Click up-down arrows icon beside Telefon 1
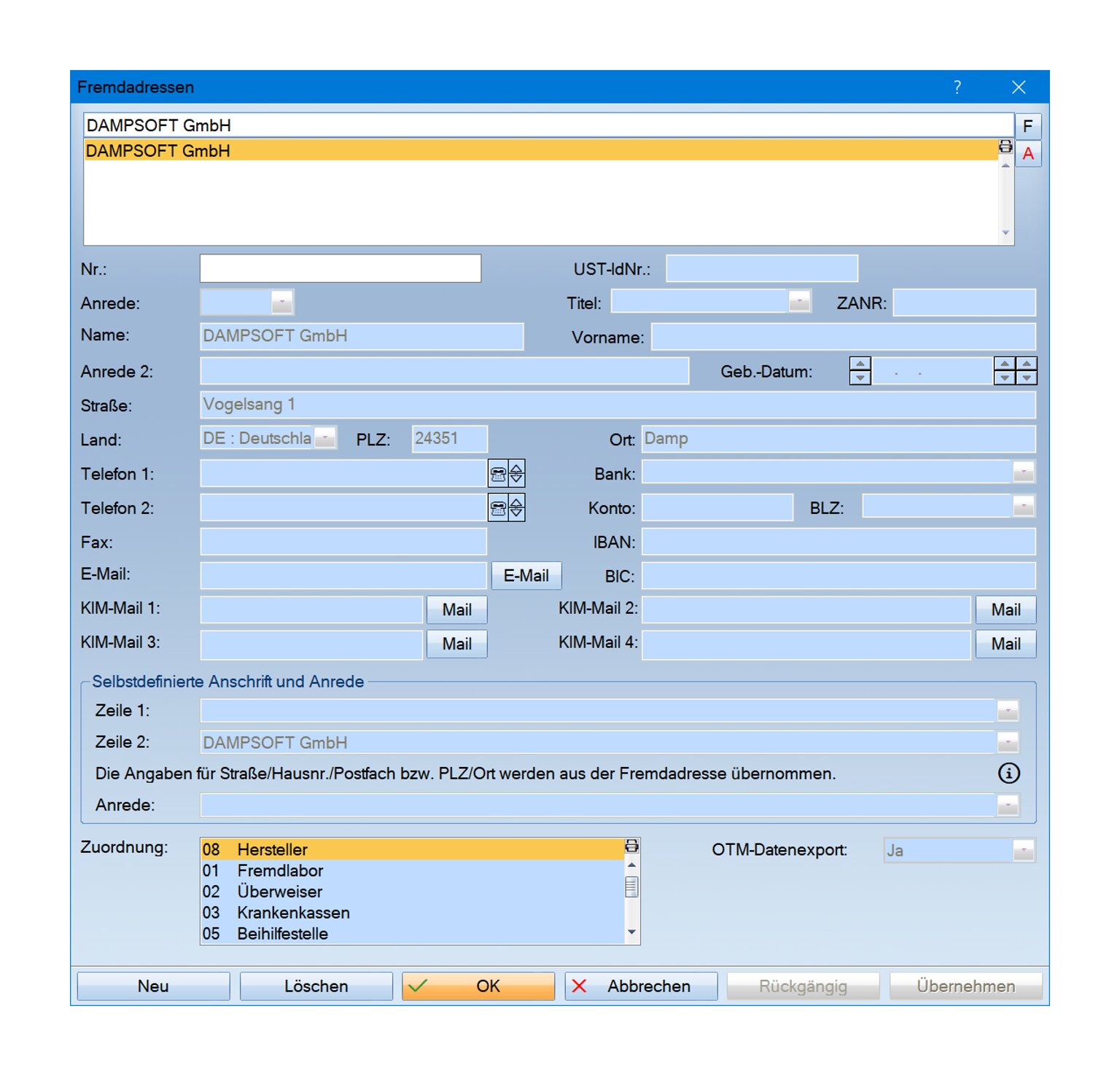 click(x=516, y=474)
